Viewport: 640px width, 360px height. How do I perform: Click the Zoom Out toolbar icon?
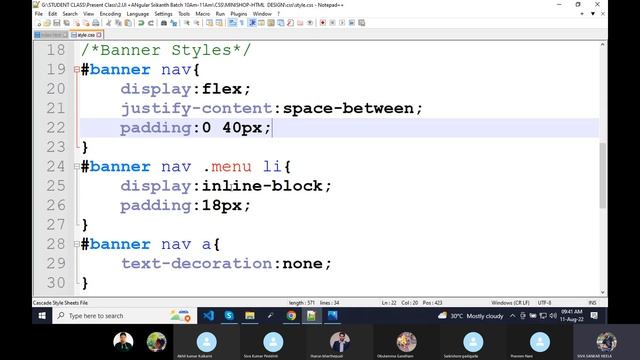[197, 23]
